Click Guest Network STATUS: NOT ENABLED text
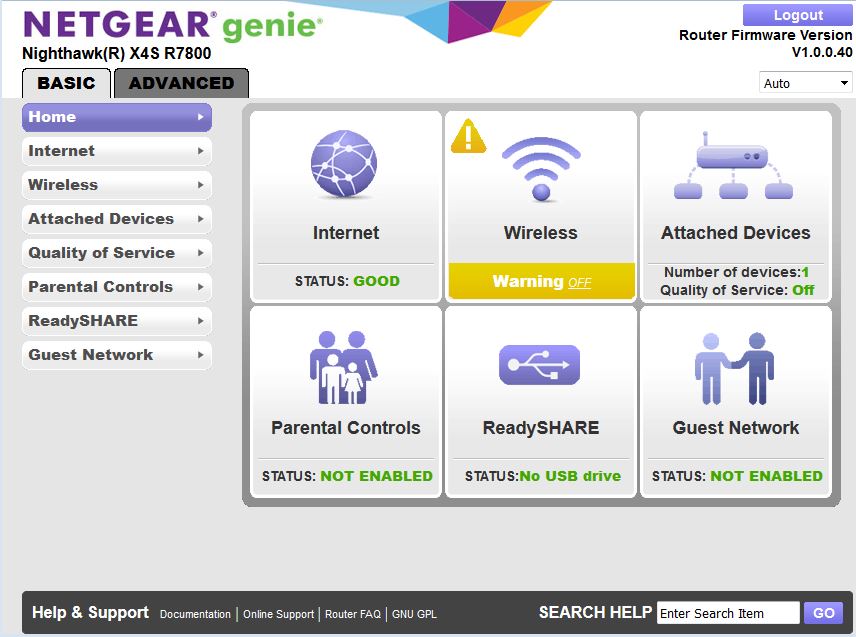This screenshot has height=637, width=856. 737,476
